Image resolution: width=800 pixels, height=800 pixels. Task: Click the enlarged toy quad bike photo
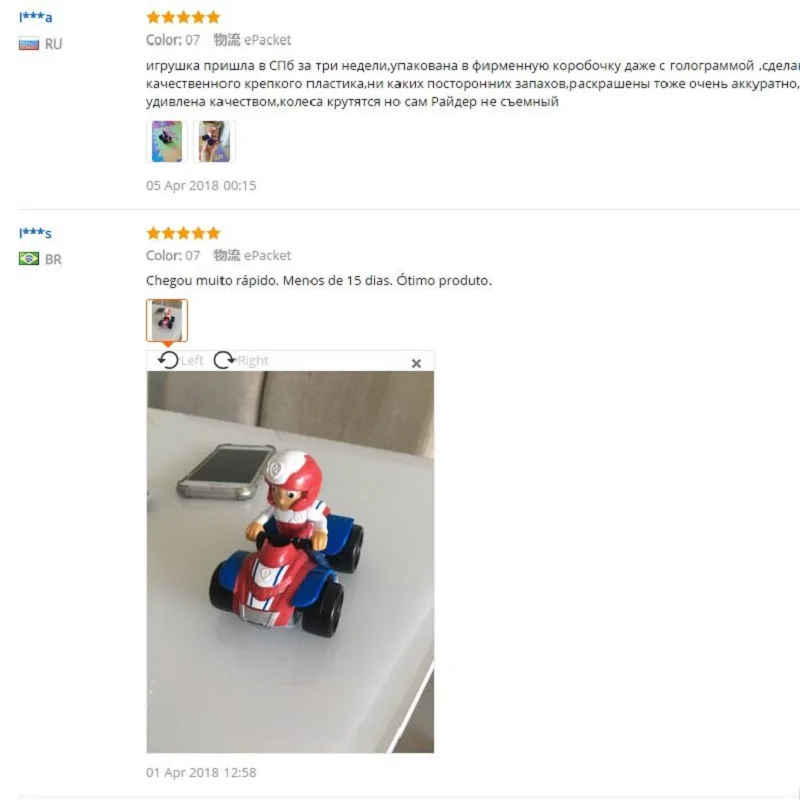290,562
